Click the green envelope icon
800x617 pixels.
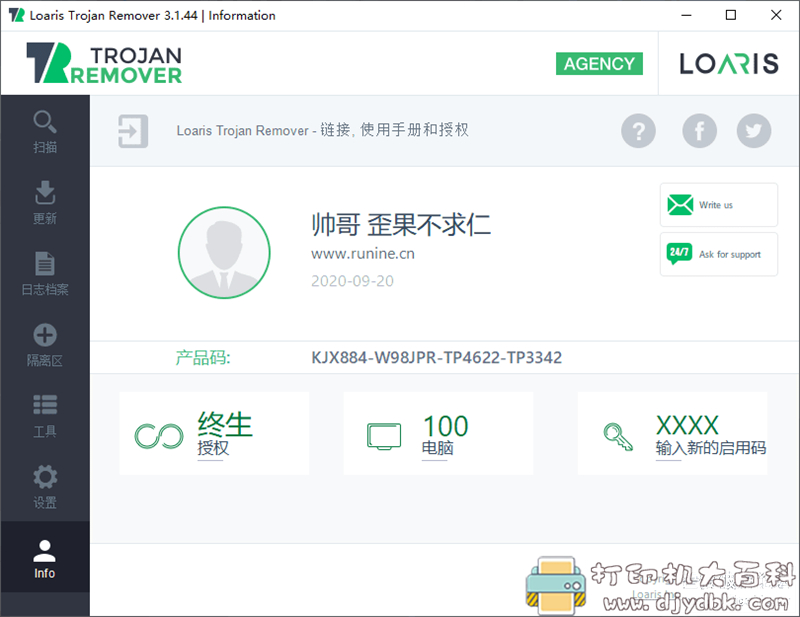point(680,205)
